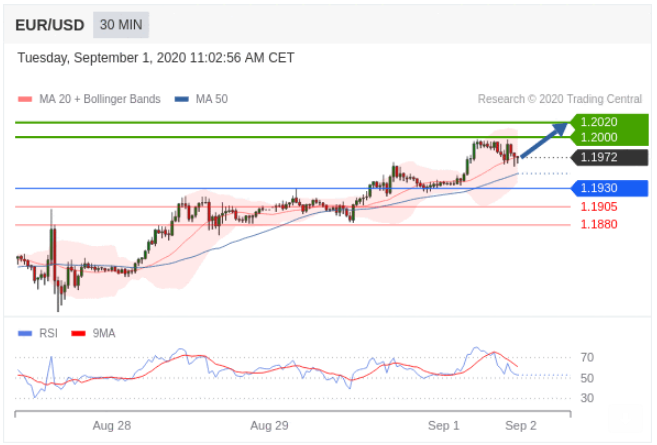This screenshot has width=657, height=445.
Task: Click the red 1.1905 support level label
Action: 598,207
